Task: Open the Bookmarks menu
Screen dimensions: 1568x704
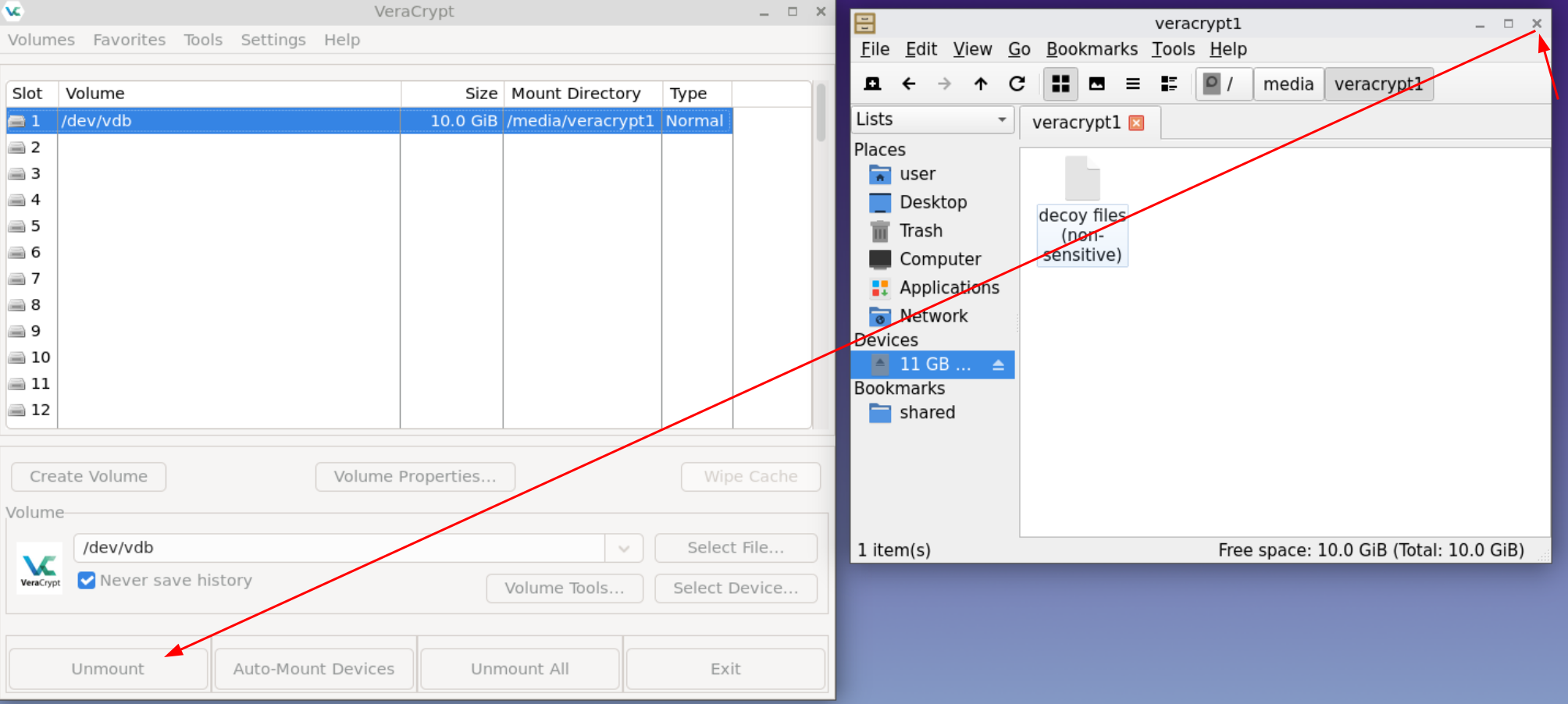Action: click(1092, 49)
